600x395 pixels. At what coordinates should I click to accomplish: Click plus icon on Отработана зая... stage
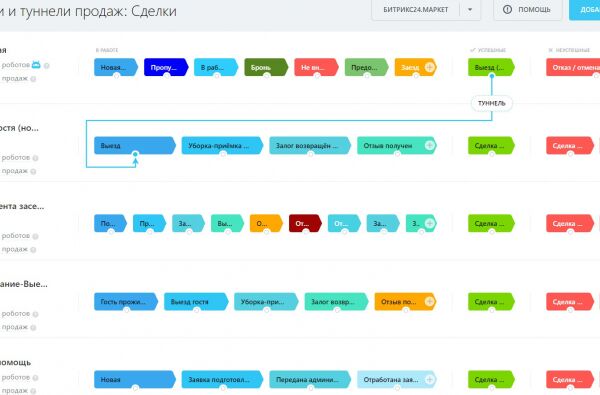430,380
